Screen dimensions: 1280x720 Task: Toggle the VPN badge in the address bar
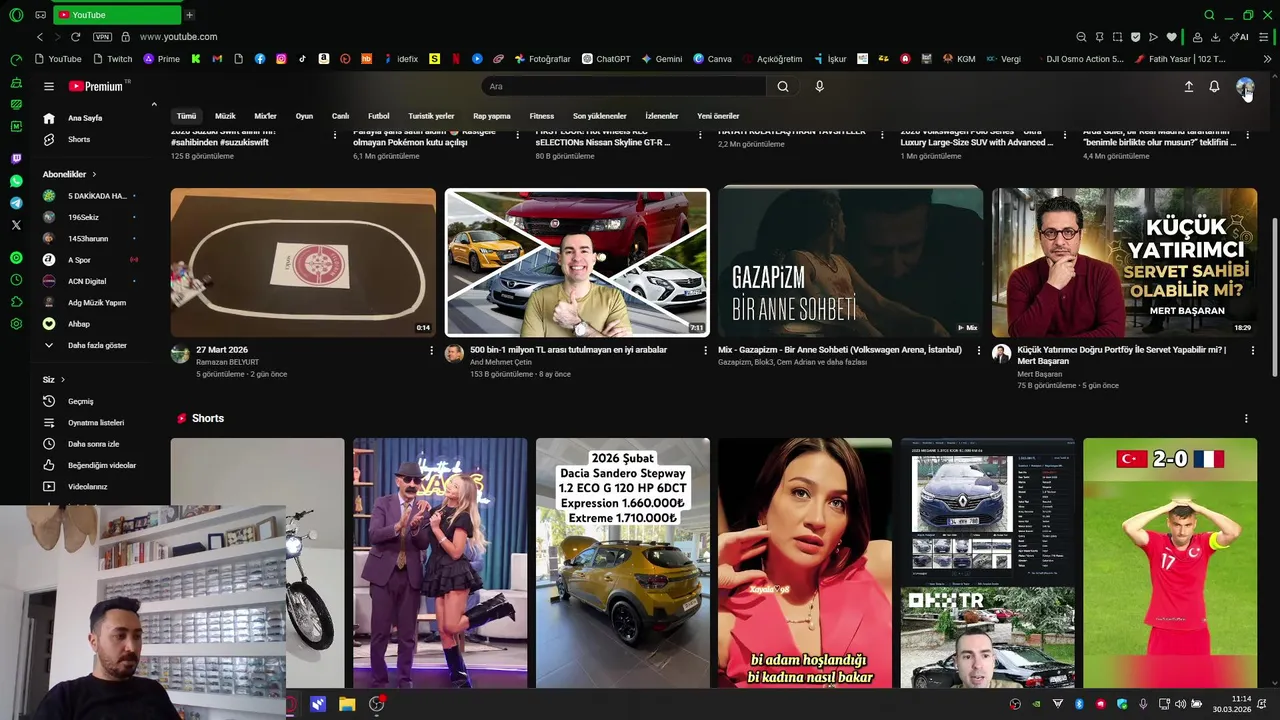[102, 37]
